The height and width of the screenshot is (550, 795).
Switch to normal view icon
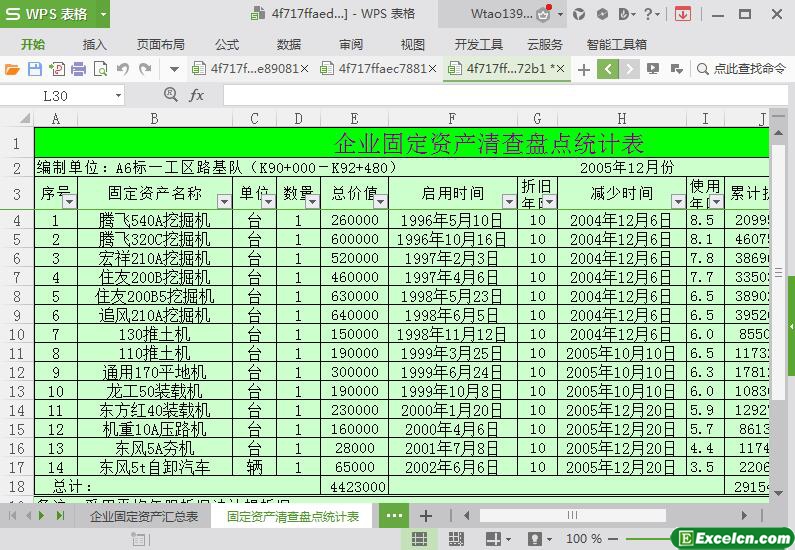coord(419,539)
